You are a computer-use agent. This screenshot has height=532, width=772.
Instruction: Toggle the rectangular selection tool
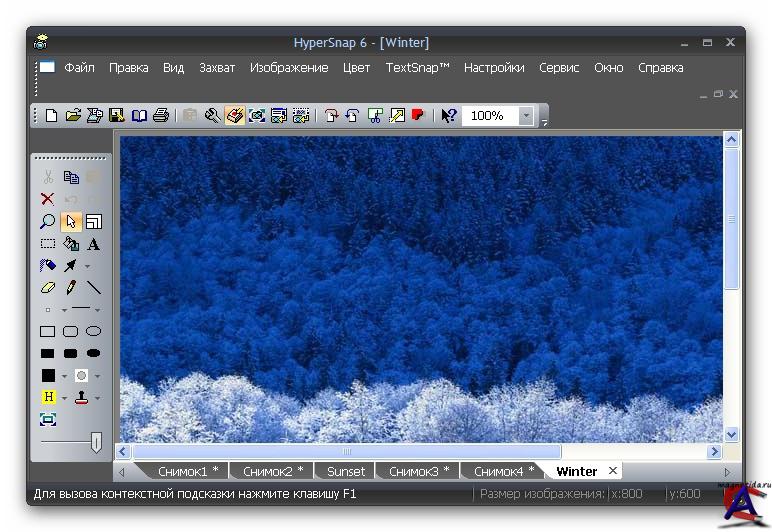tap(47, 244)
